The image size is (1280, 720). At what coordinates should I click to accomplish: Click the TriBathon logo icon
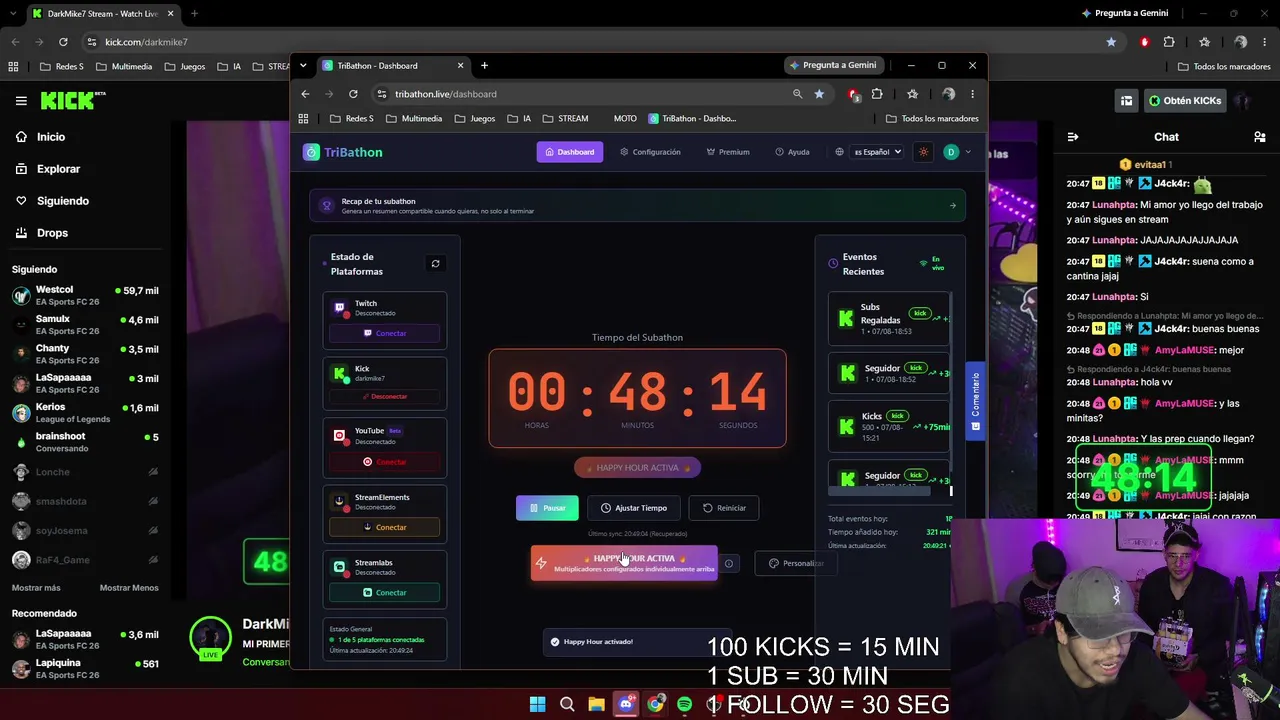tap(312, 152)
